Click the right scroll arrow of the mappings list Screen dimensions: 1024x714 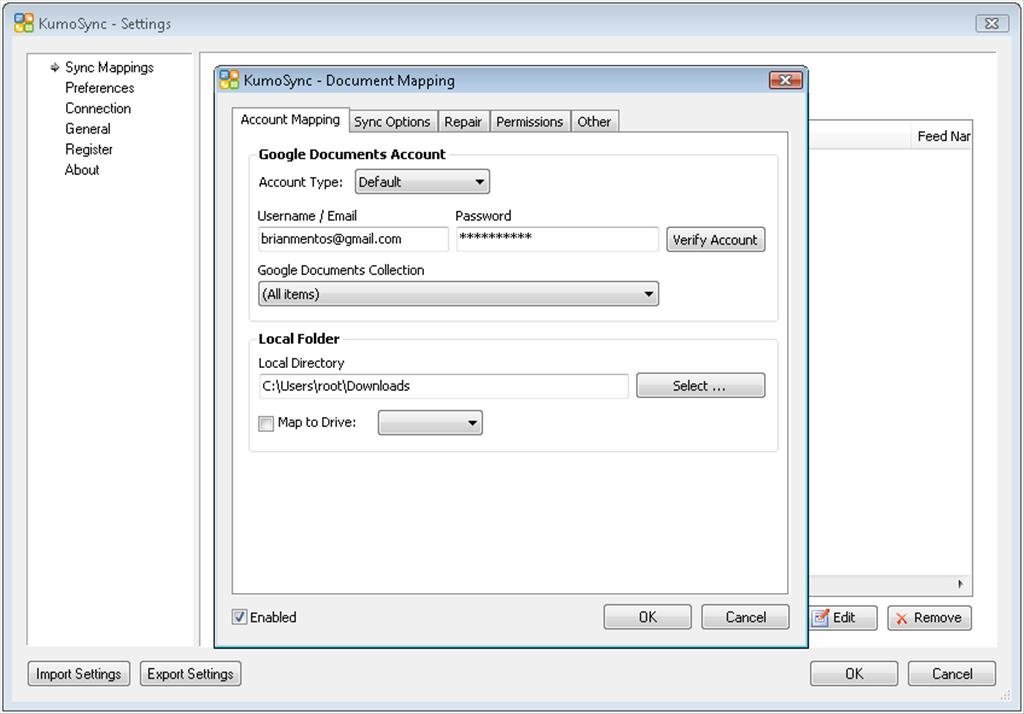pos(960,583)
